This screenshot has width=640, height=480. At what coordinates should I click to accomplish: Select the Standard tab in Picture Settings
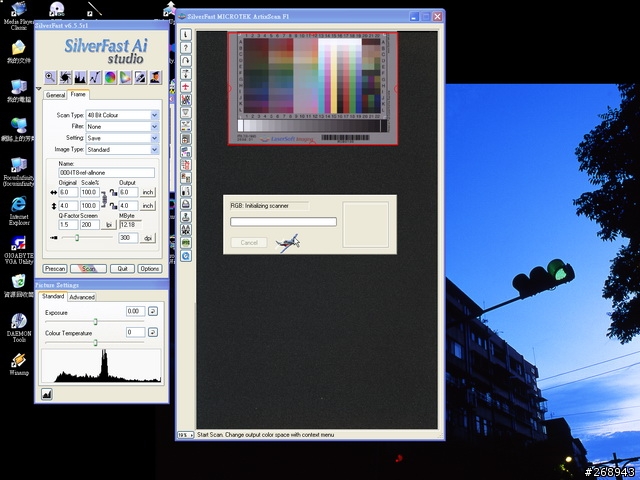[53, 296]
